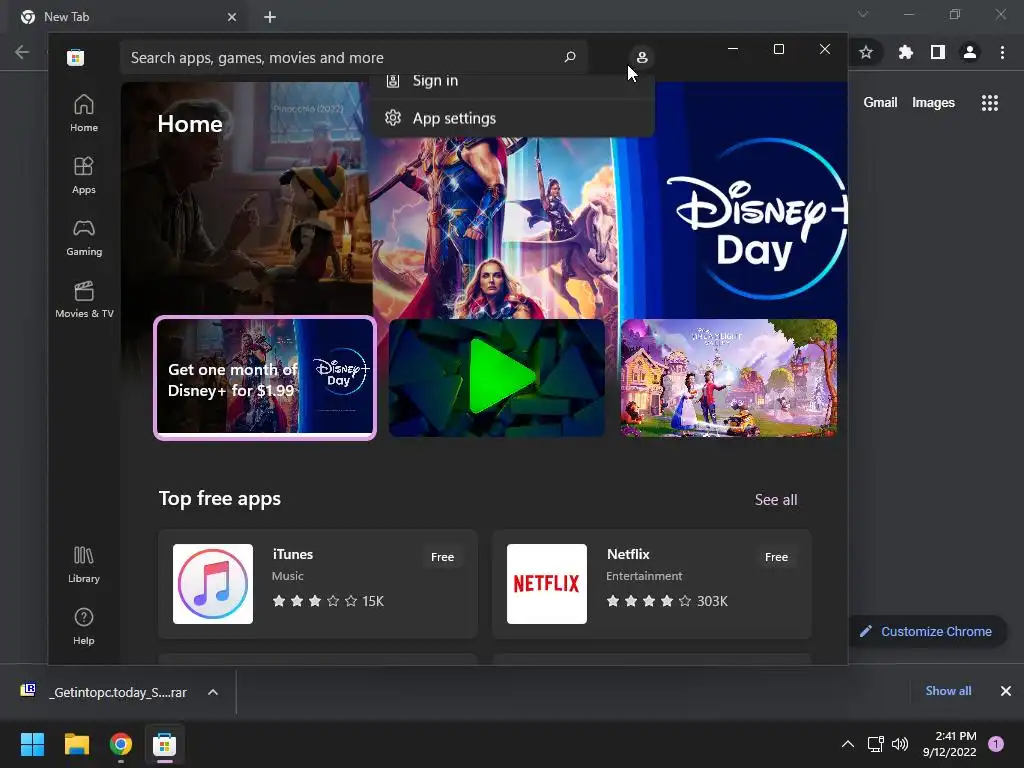Close the New Tab tab in Chrome
The height and width of the screenshot is (768, 1024).
(232, 17)
